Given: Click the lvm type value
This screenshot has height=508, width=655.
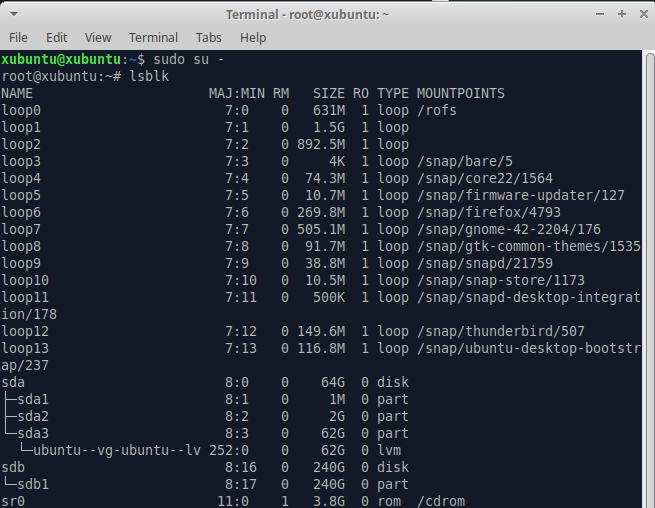Looking at the screenshot, I should (x=389, y=450).
